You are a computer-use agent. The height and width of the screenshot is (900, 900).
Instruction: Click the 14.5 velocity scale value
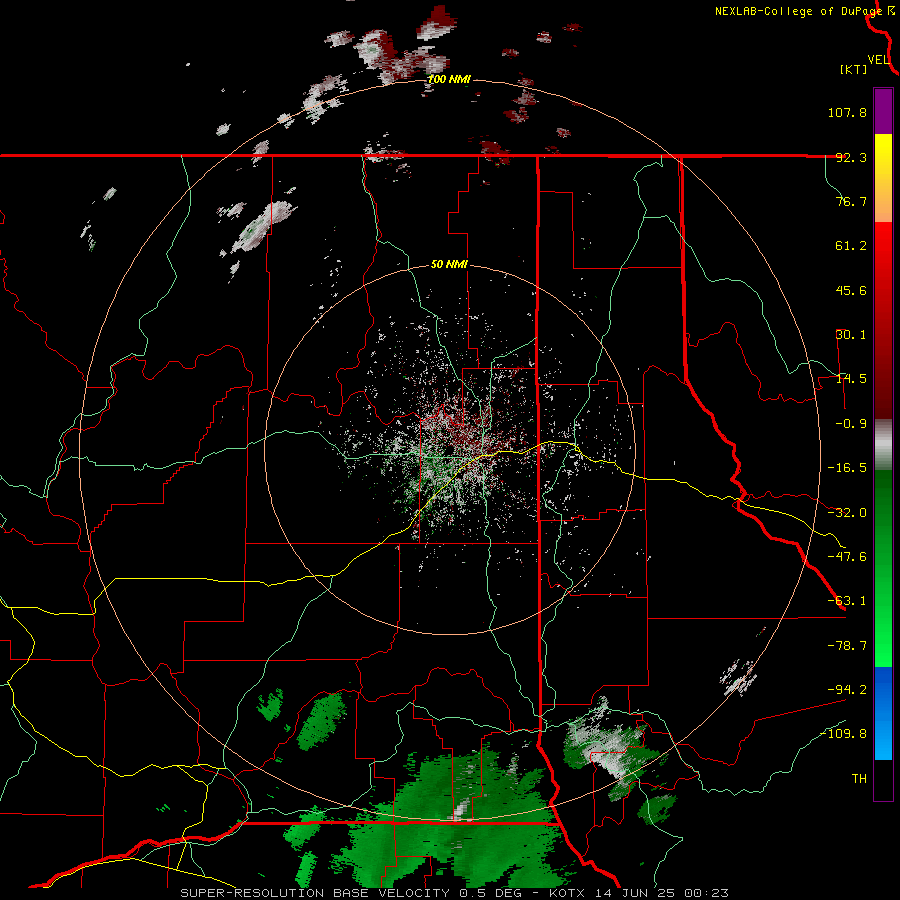[851, 379]
